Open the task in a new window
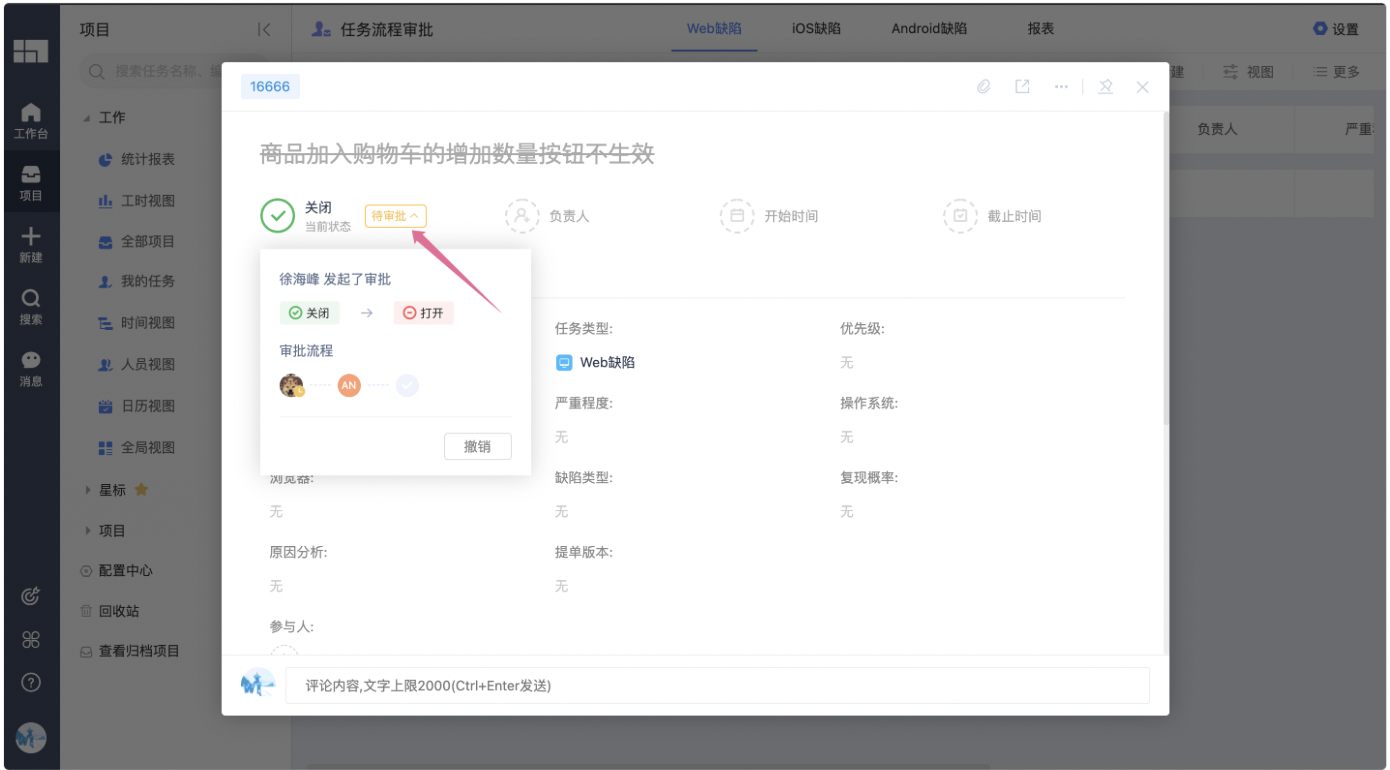Screen dimensions: 1390x770 coord(1022,87)
